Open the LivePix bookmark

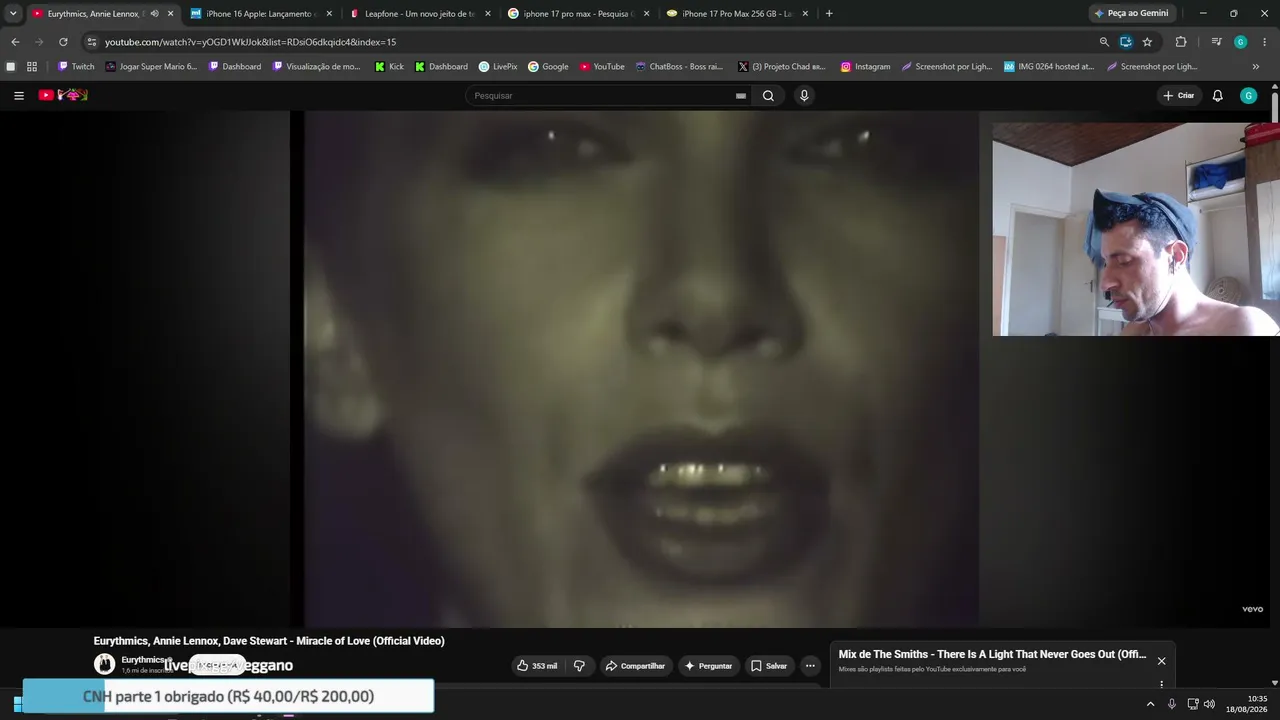498,67
